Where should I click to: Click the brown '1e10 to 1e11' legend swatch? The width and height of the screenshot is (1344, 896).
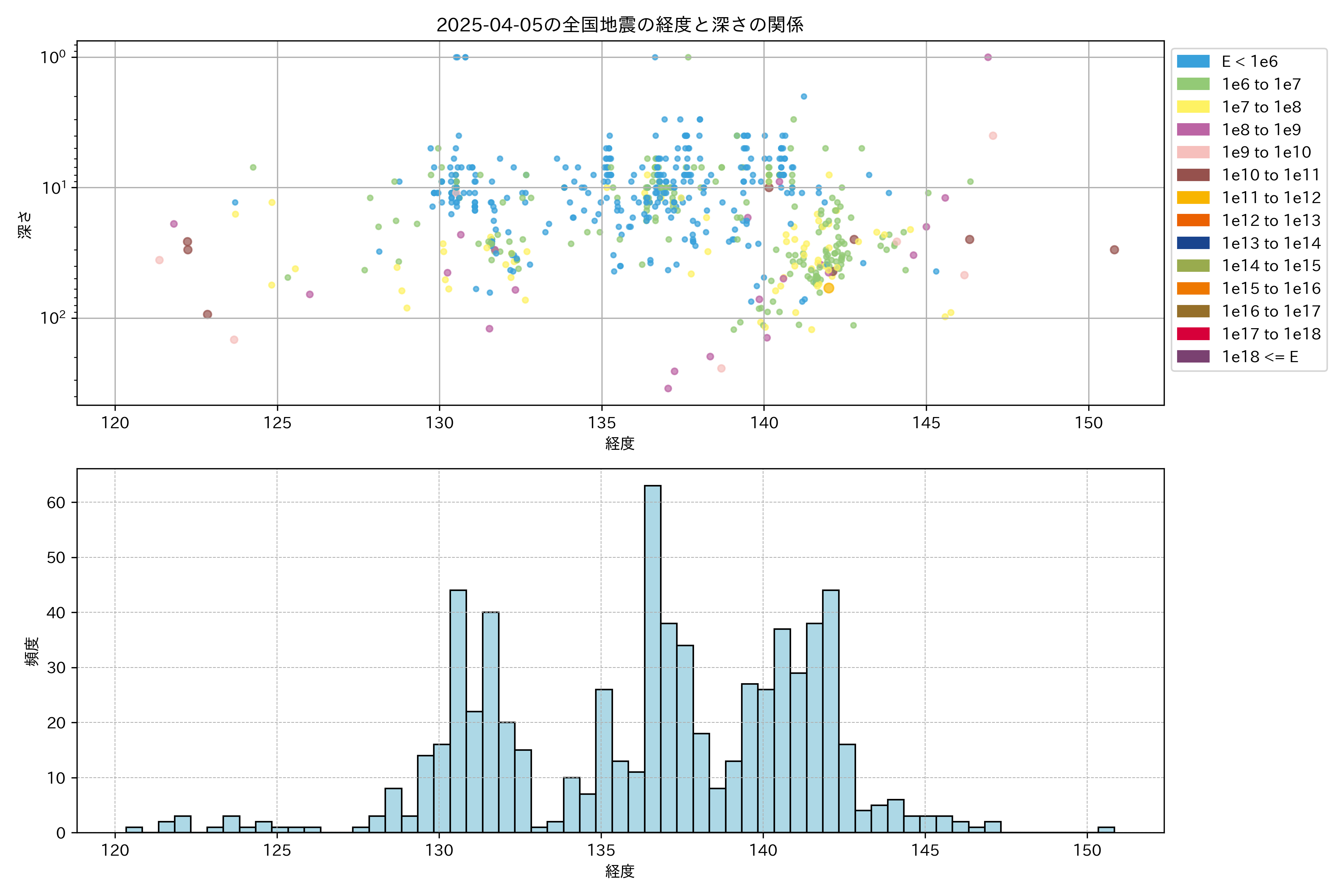(1192, 175)
